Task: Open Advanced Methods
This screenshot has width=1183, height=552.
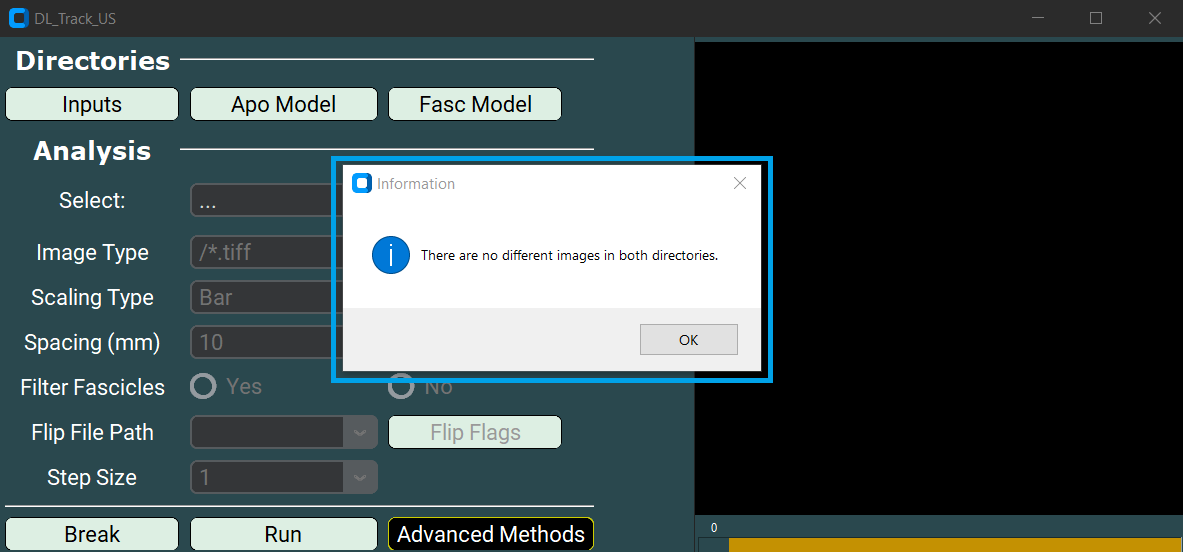Action: (491, 535)
